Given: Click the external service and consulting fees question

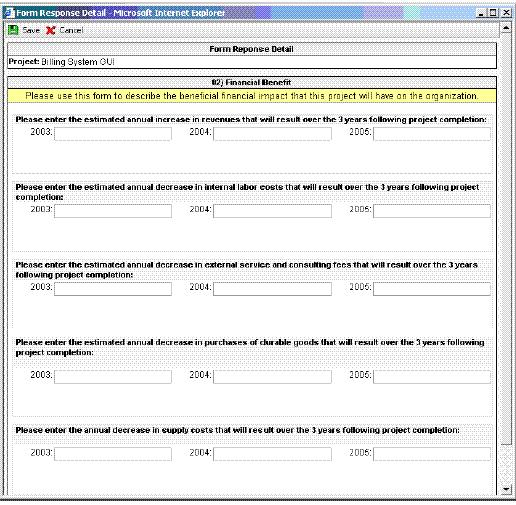Looking at the screenshot, I should click(x=247, y=270).
